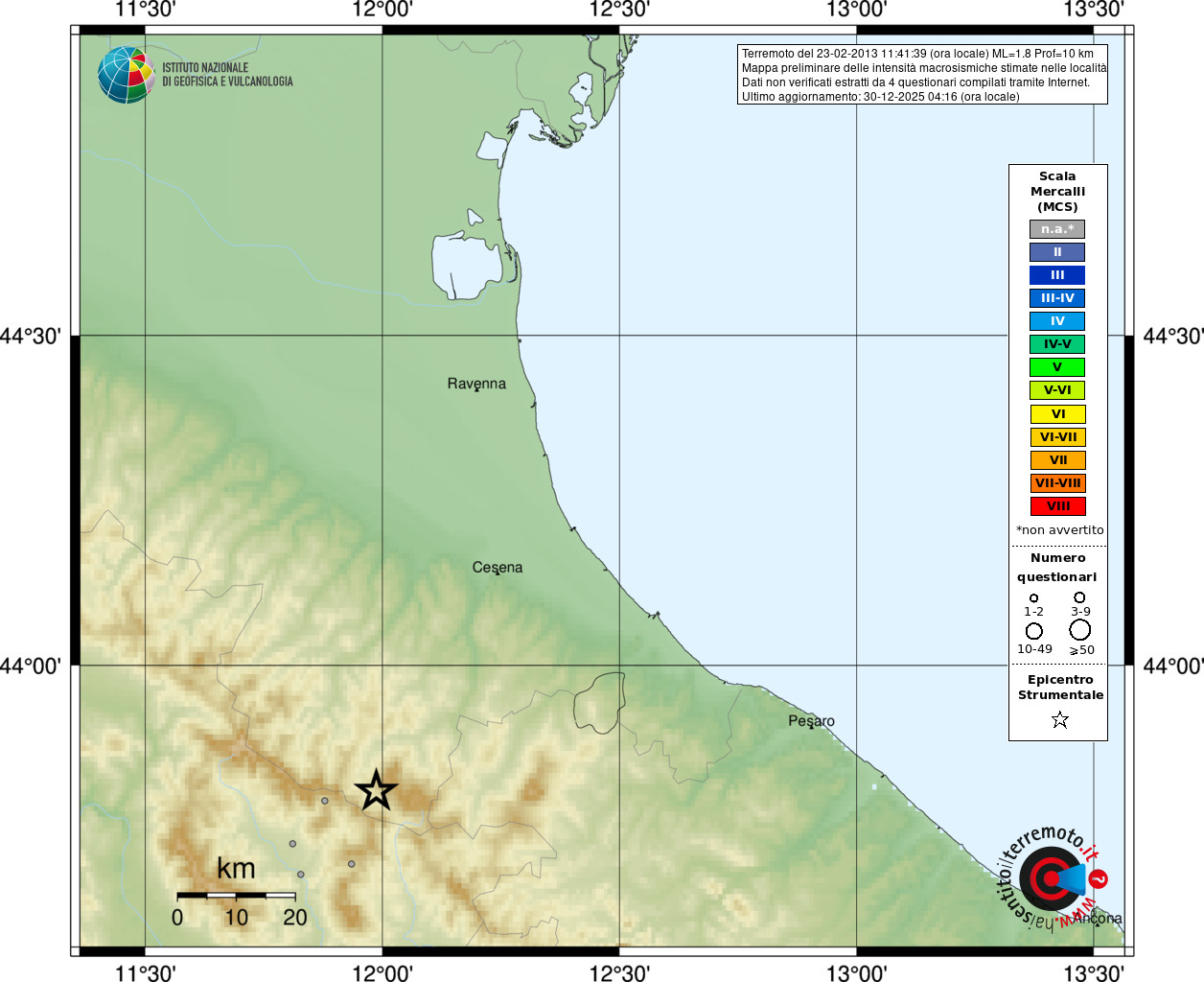The image size is (1204, 982).
Task: Click the km scale bar
Action: click(236, 895)
